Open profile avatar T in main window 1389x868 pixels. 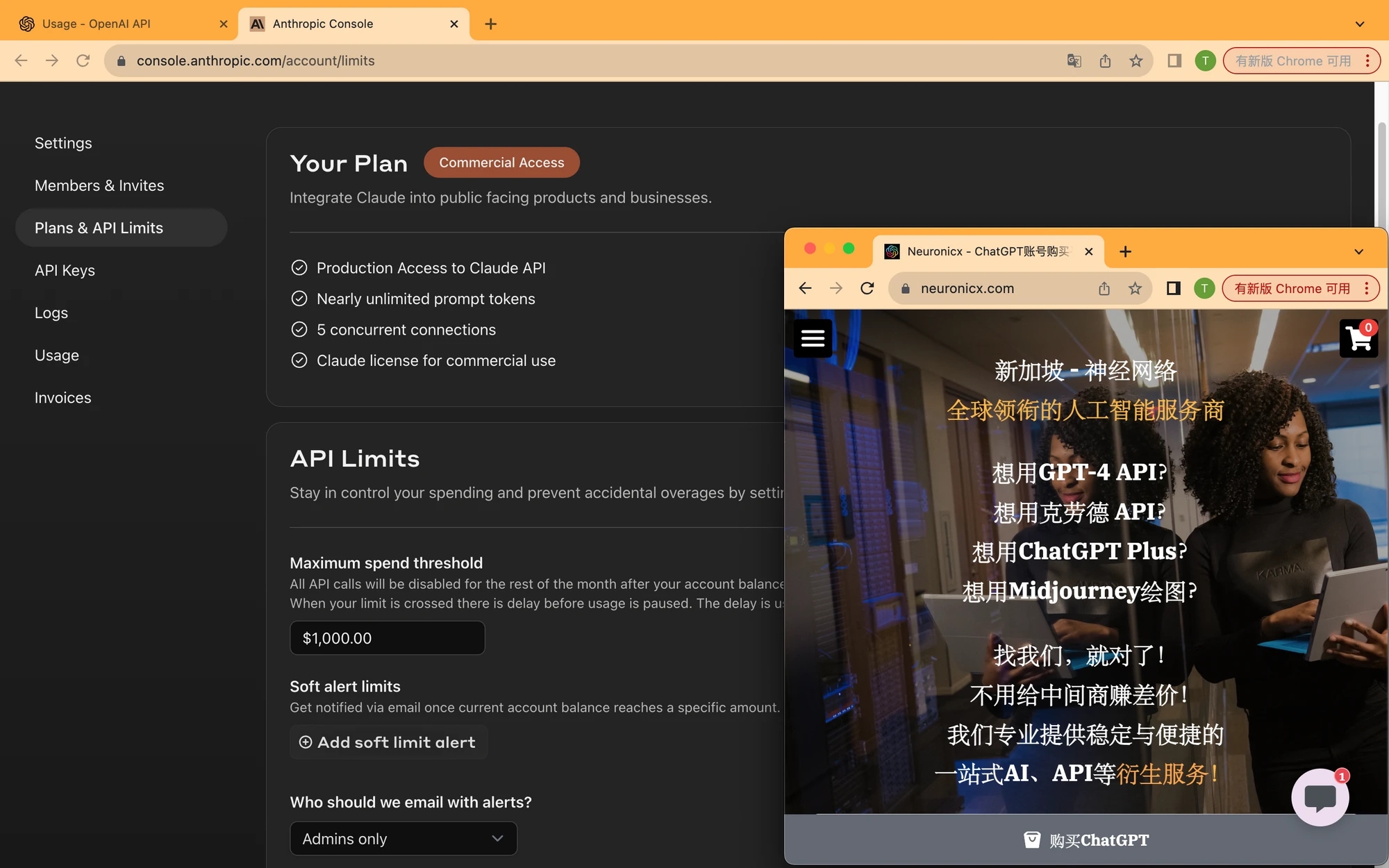(1205, 61)
